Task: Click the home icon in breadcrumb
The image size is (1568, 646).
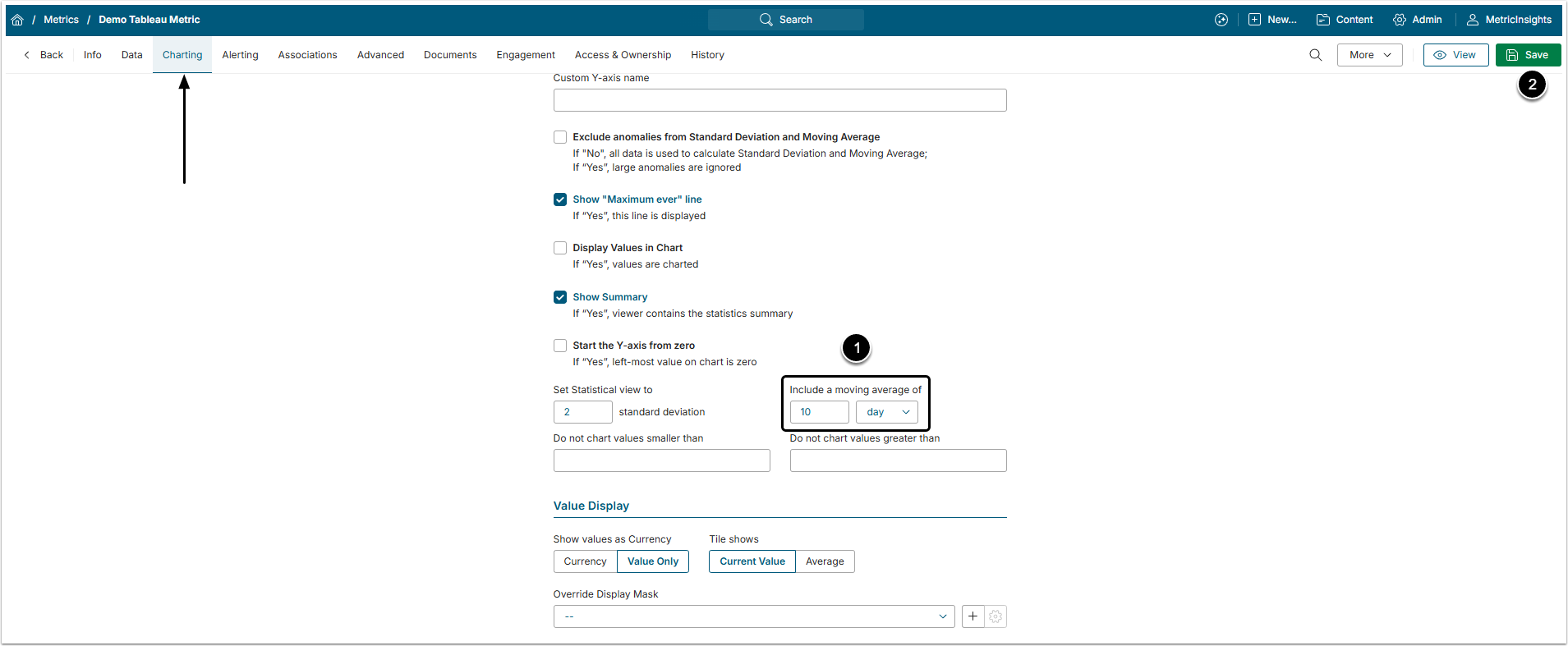Action: 17,20
